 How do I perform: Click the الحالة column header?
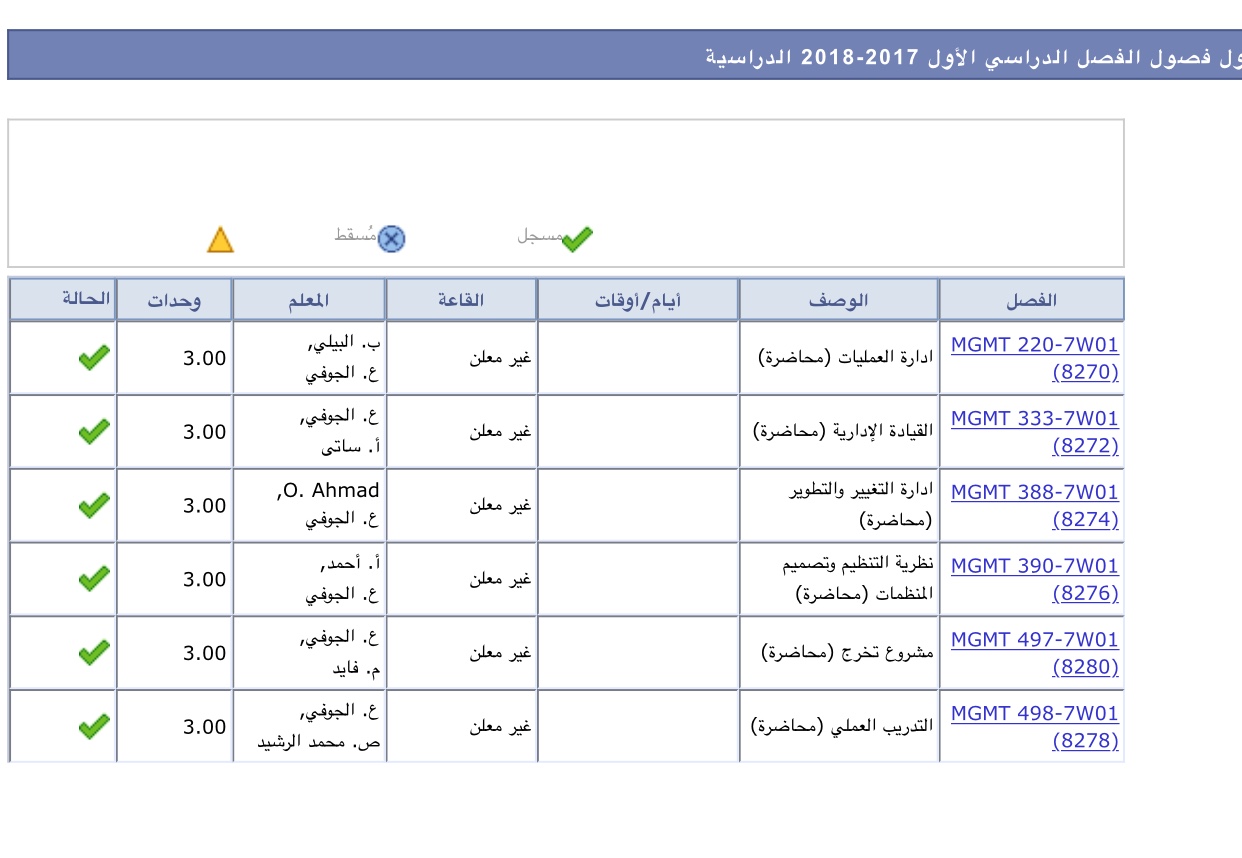pos(63,299)
